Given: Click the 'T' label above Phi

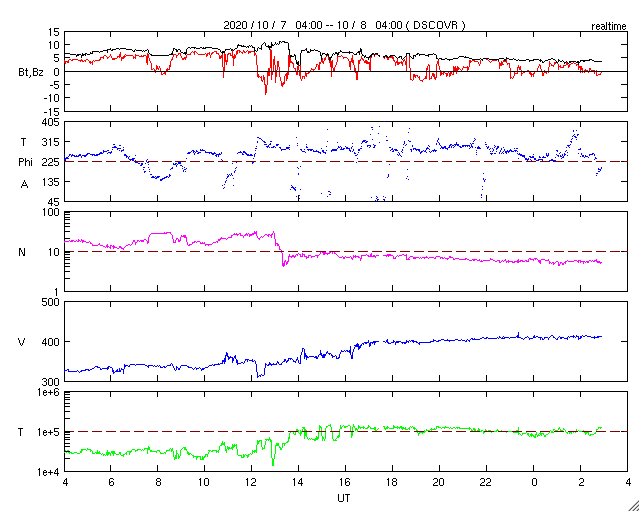Looking at the screenshot, I should point(23,142).
